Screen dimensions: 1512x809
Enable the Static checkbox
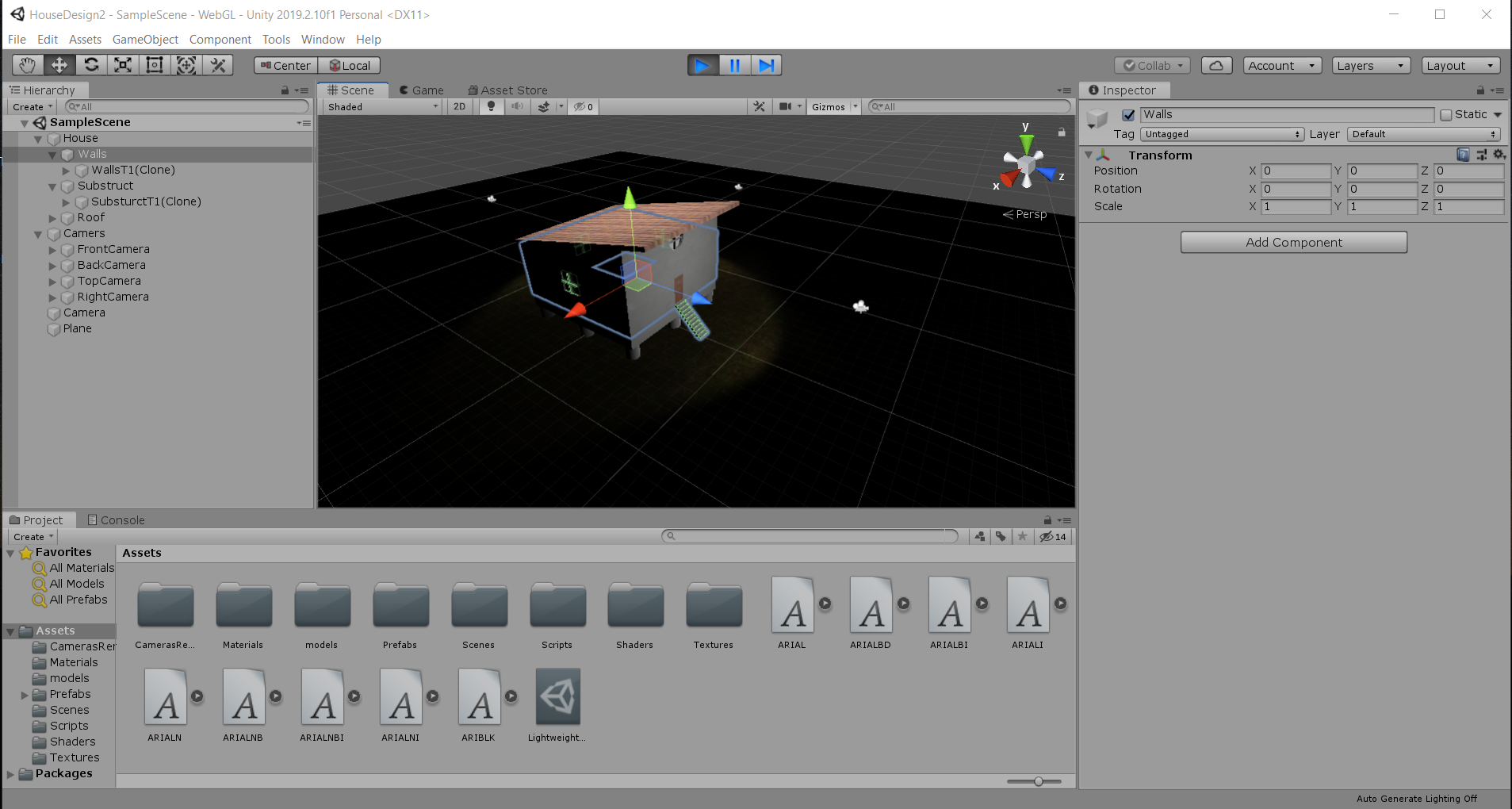1446,115
